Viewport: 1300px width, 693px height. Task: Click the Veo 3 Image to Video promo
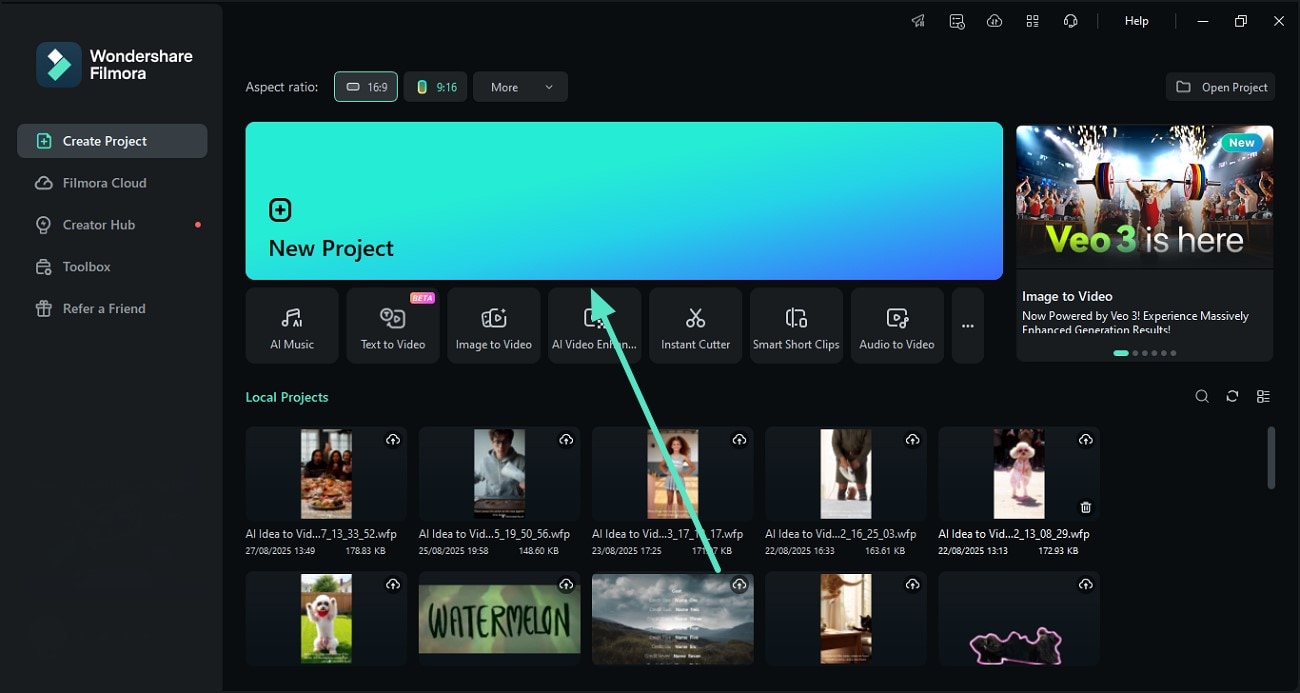point(1145,241)
